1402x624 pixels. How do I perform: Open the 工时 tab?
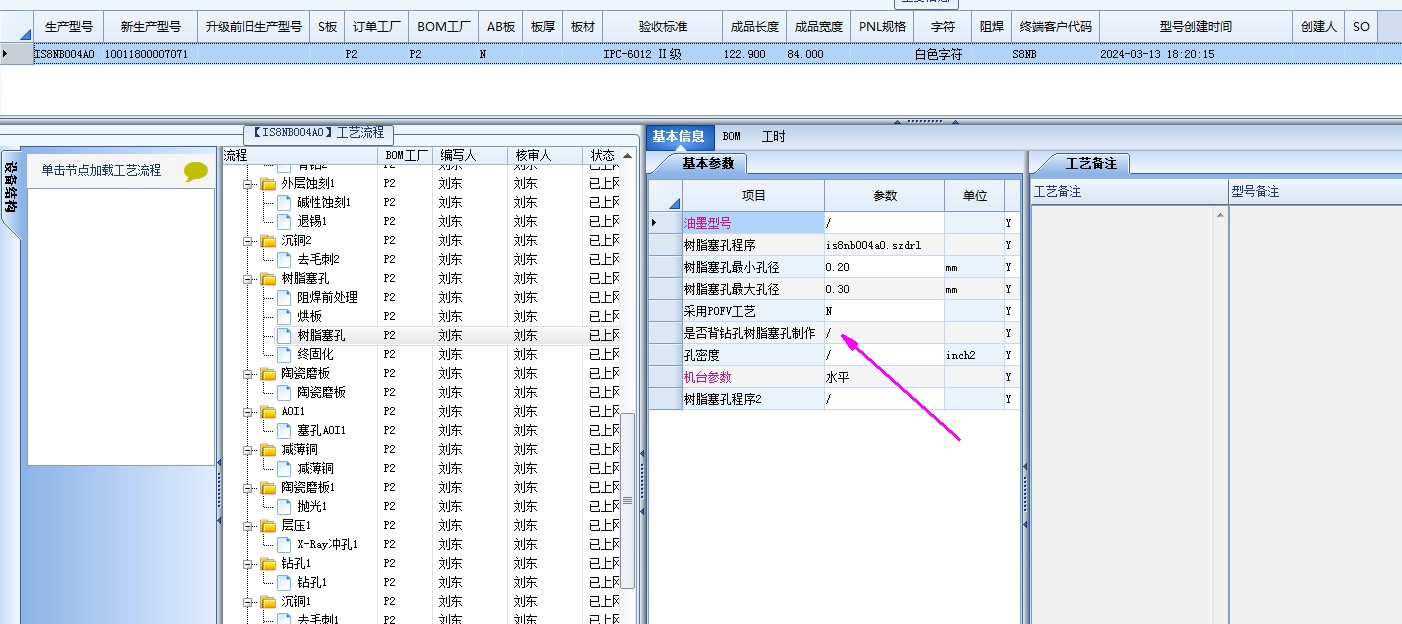(x=773, y=137)
